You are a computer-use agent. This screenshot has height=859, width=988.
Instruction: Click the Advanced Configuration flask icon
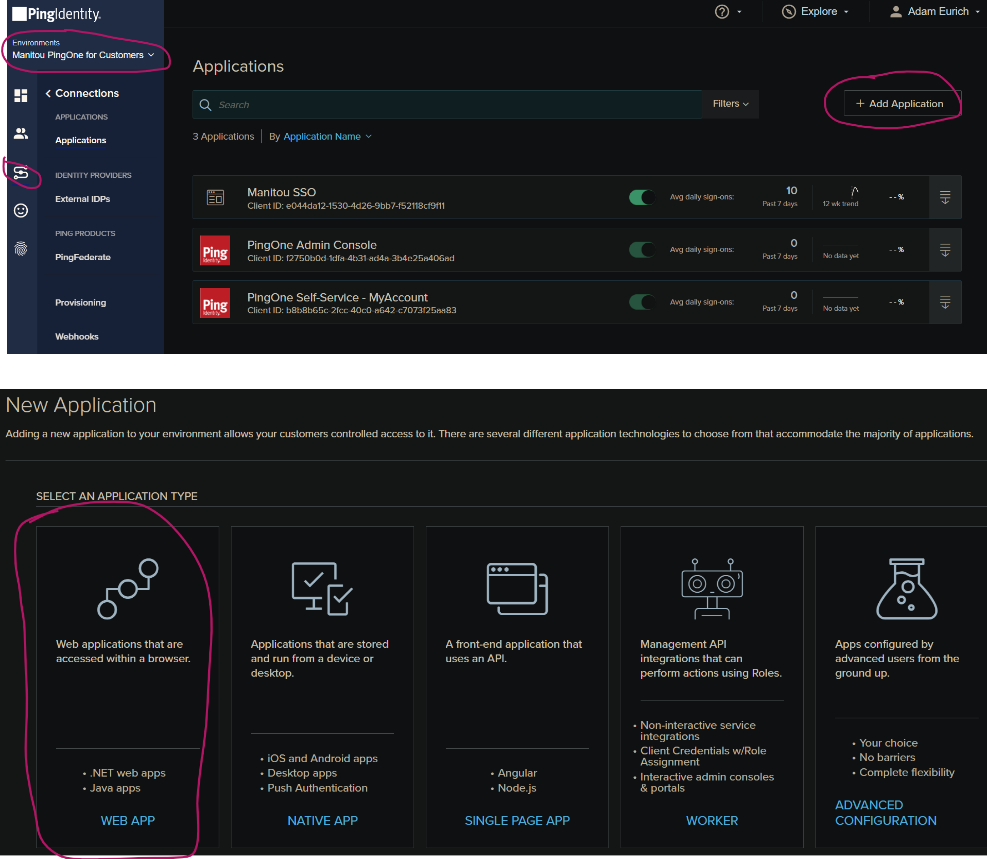click(907, 589)
